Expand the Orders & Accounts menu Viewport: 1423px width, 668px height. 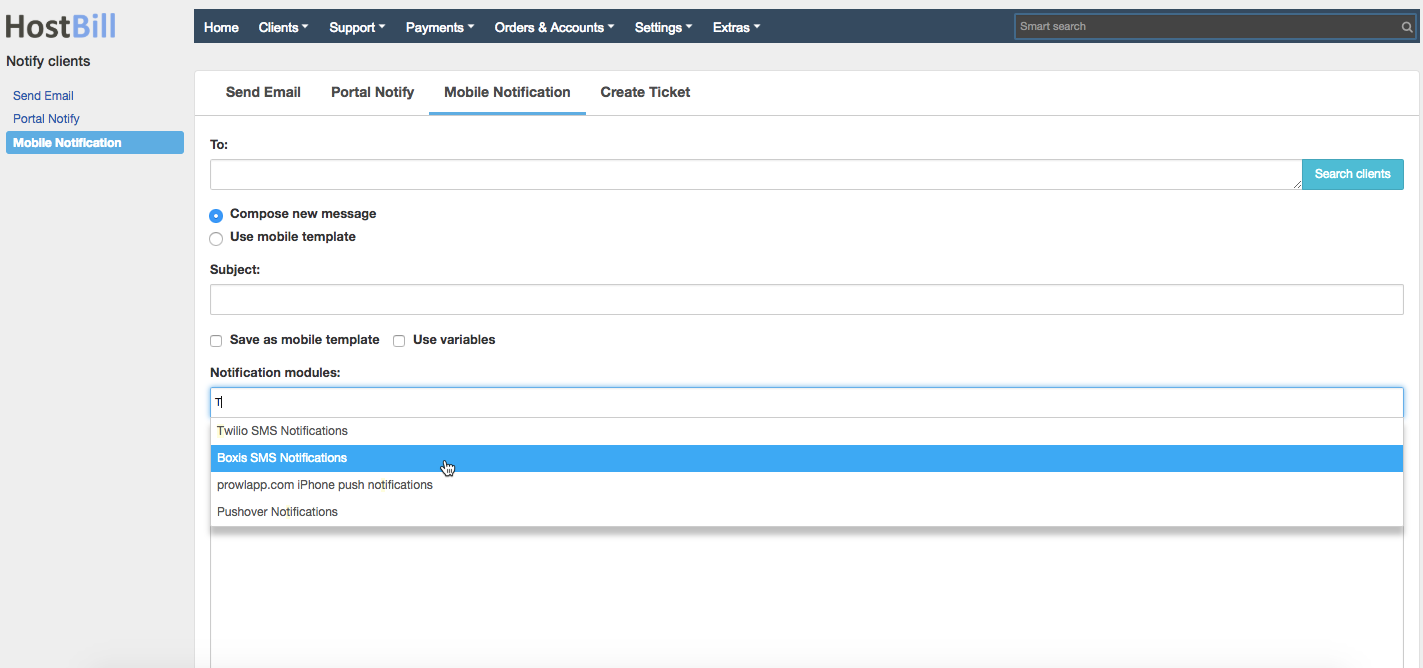pos(552,27)
